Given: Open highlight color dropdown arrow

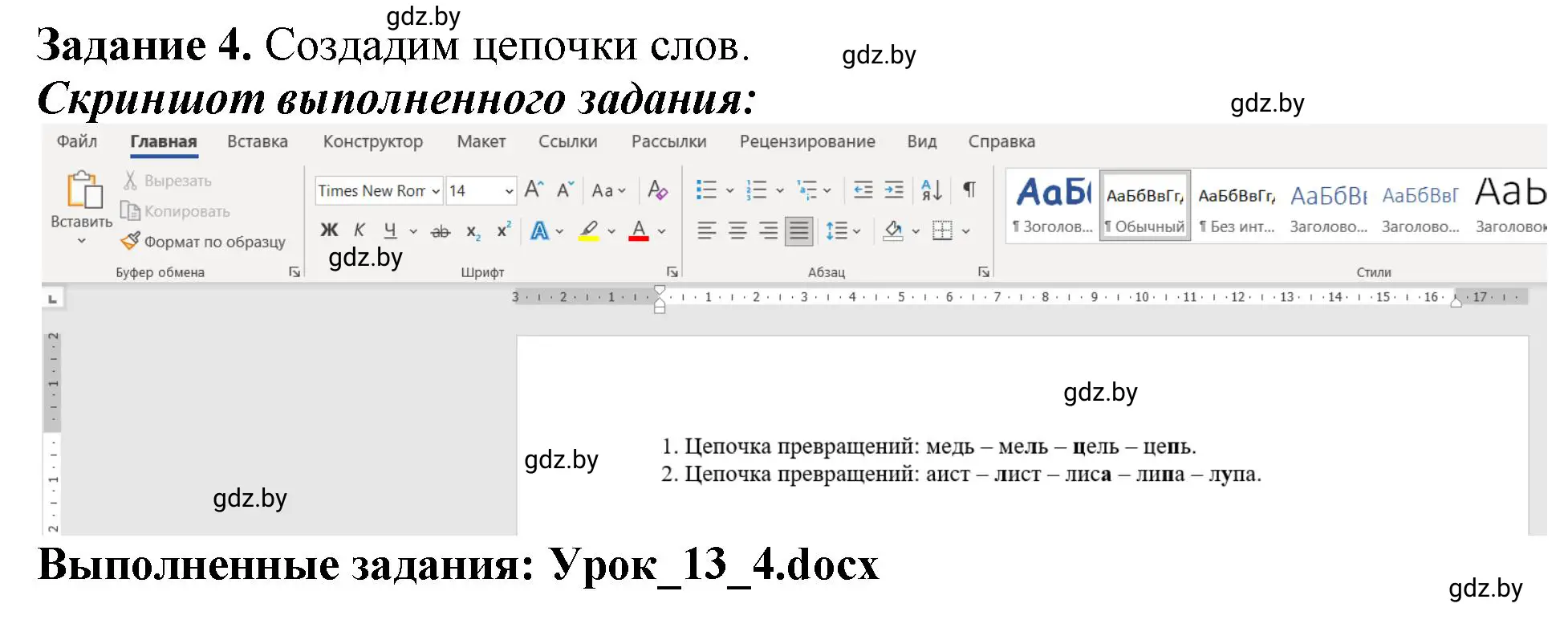Looking at the screenshot, I should (x=611, y=231).
